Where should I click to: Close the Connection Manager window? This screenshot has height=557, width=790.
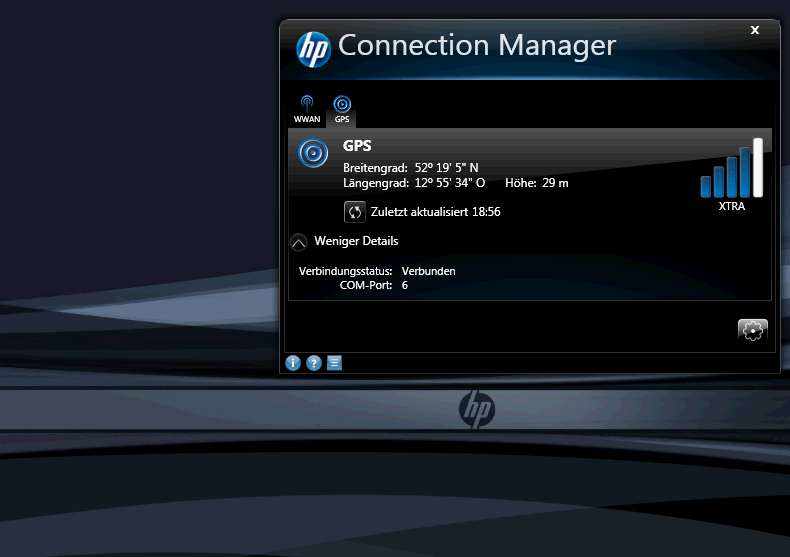[x=755, y=30]
